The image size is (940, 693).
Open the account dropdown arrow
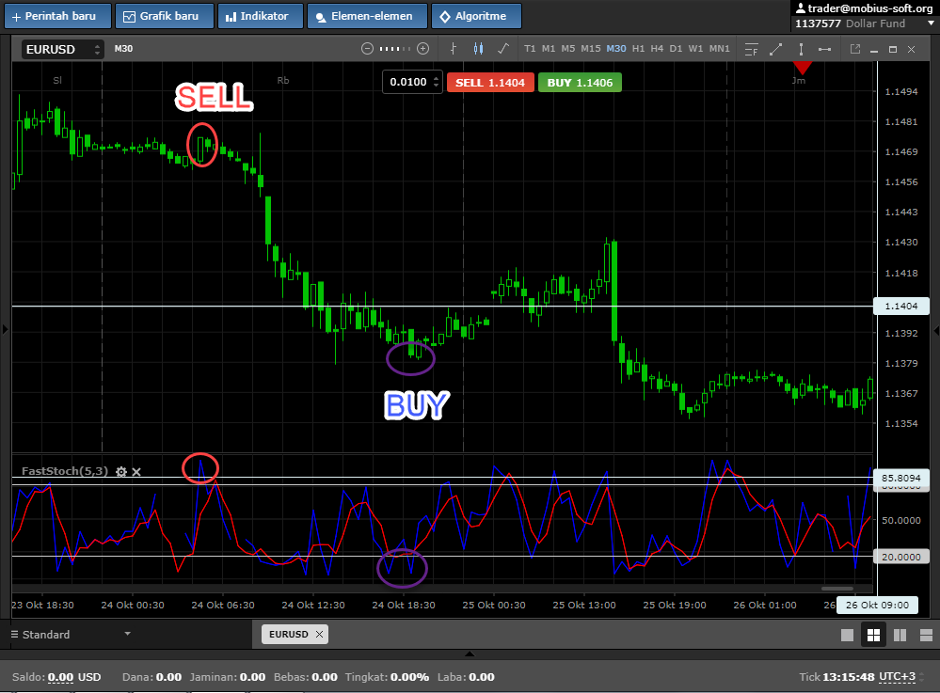click(931, 23)
